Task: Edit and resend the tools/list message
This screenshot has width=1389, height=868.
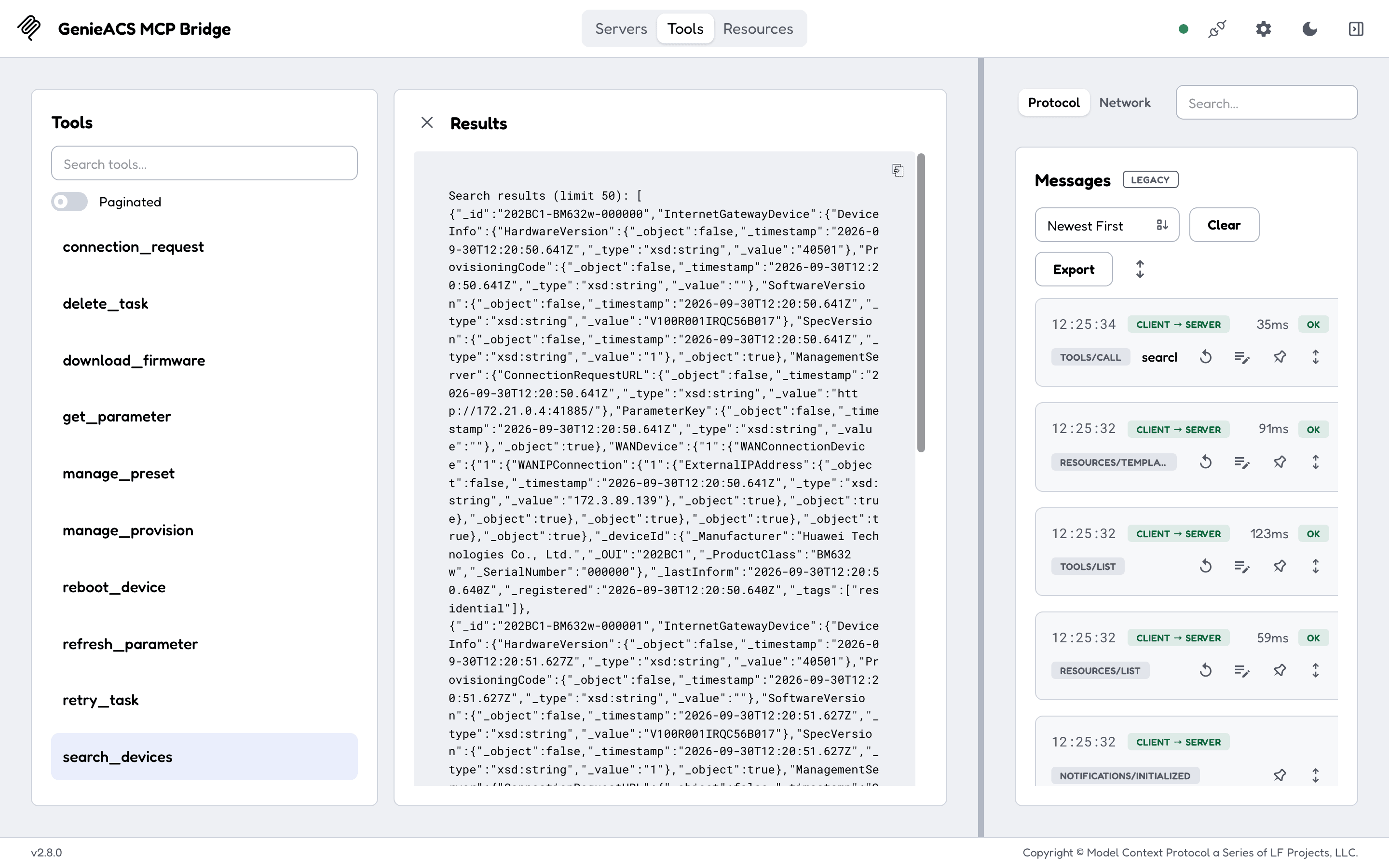Action: (1242, 567)
